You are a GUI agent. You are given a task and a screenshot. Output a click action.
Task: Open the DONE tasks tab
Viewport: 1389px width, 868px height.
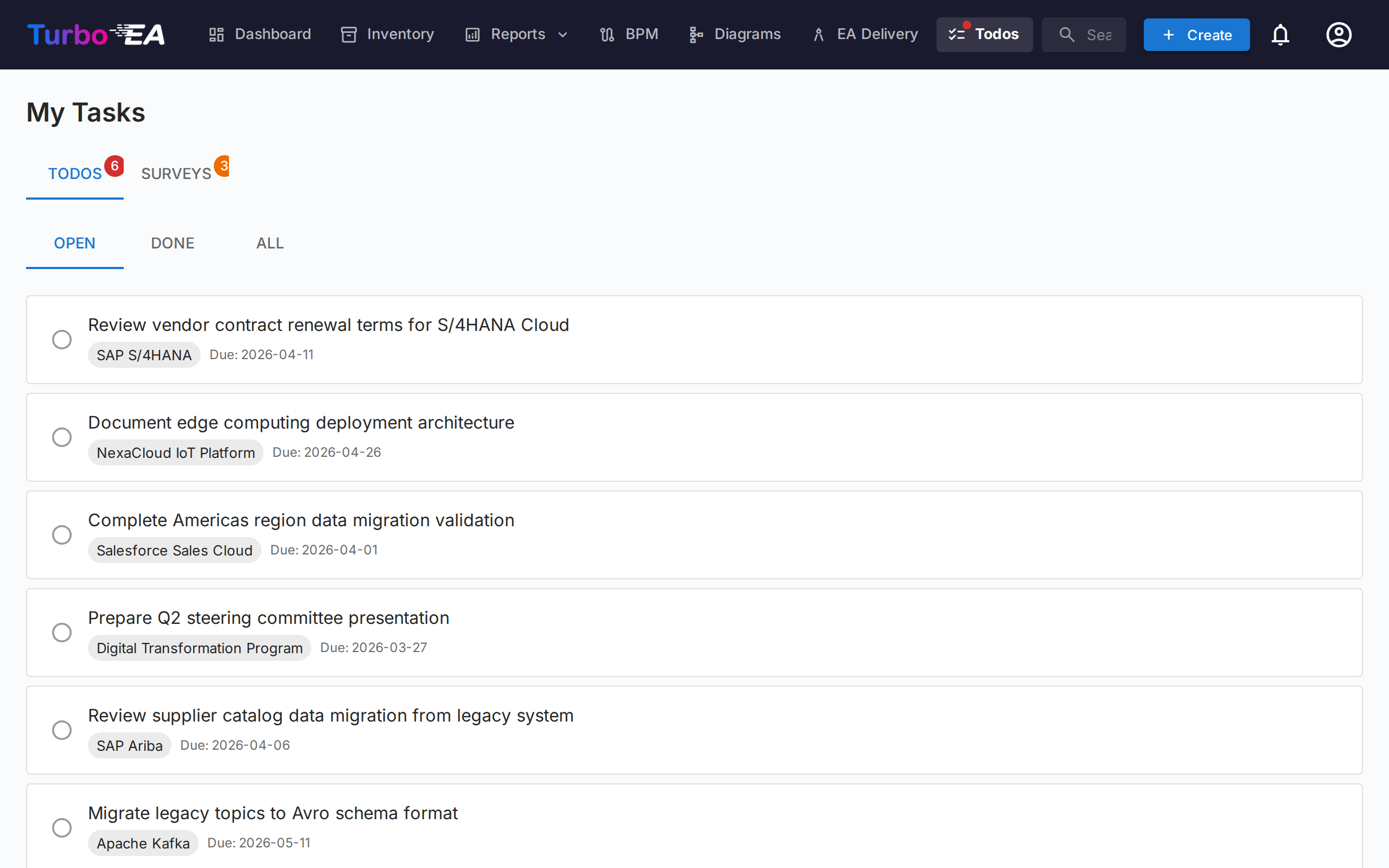[172, 243]
